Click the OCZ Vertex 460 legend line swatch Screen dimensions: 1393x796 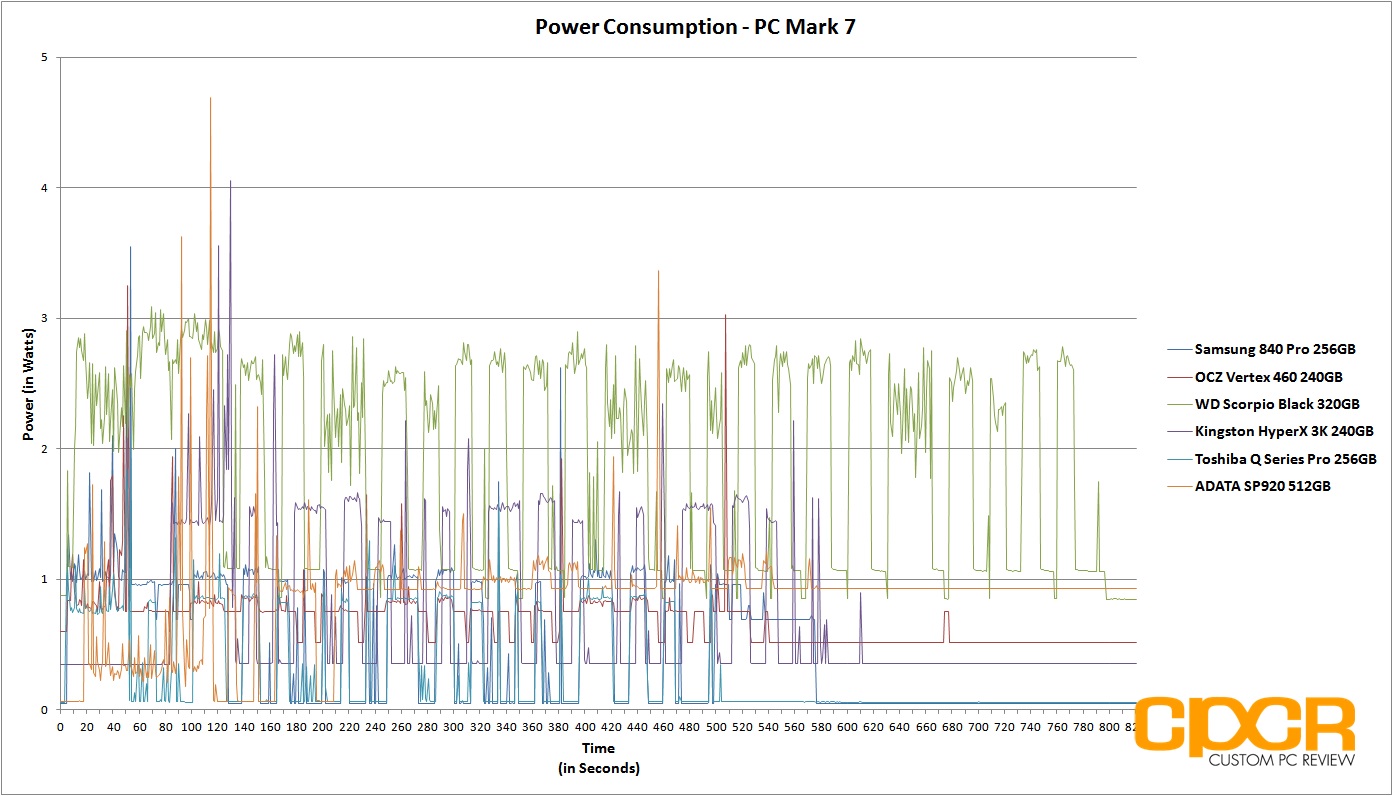pyautogui.click(x=1178, y=377)
